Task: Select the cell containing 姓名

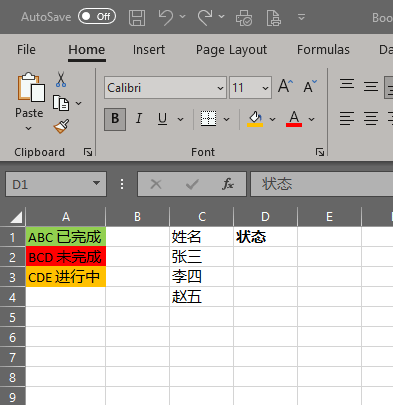Action: pyautogui.click(x=202, y=237)
